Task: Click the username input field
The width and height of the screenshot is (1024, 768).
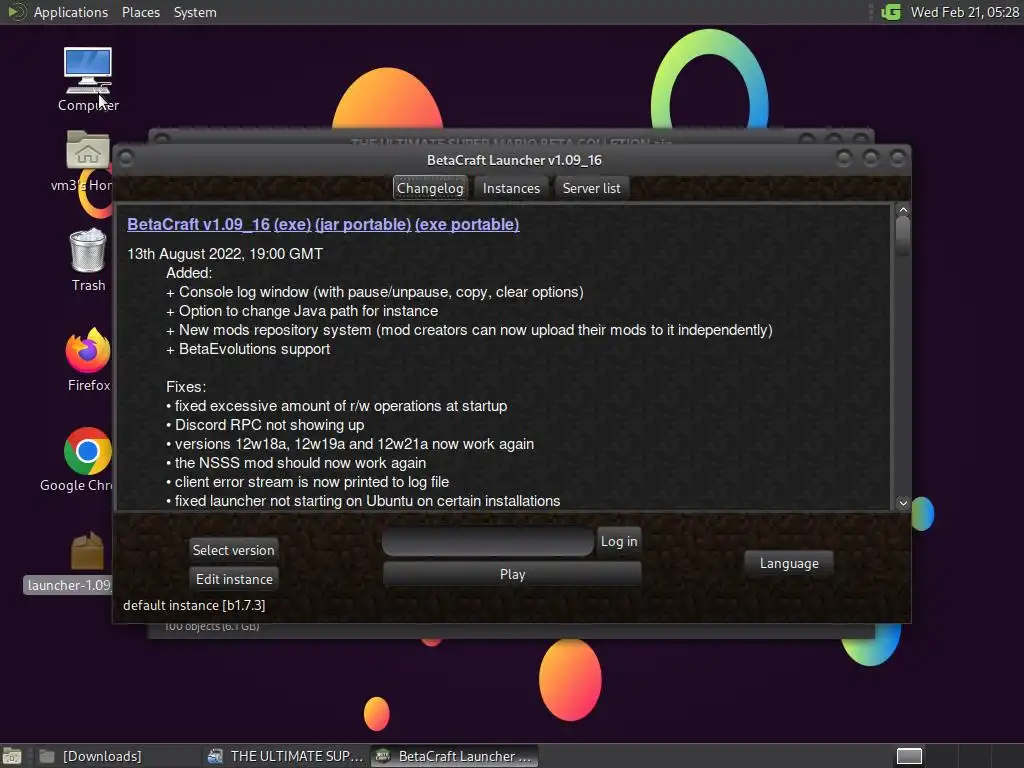Action: tap(488, 541)
